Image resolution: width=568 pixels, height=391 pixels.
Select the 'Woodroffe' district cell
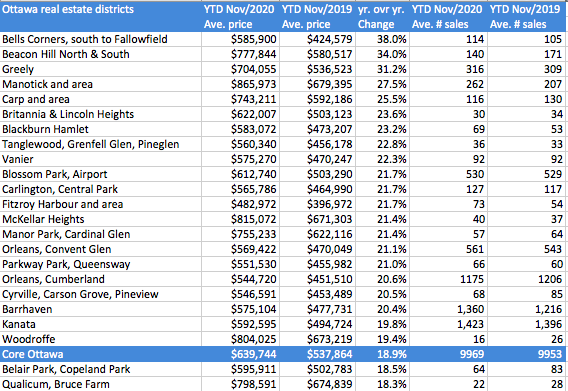pos(101,339)
